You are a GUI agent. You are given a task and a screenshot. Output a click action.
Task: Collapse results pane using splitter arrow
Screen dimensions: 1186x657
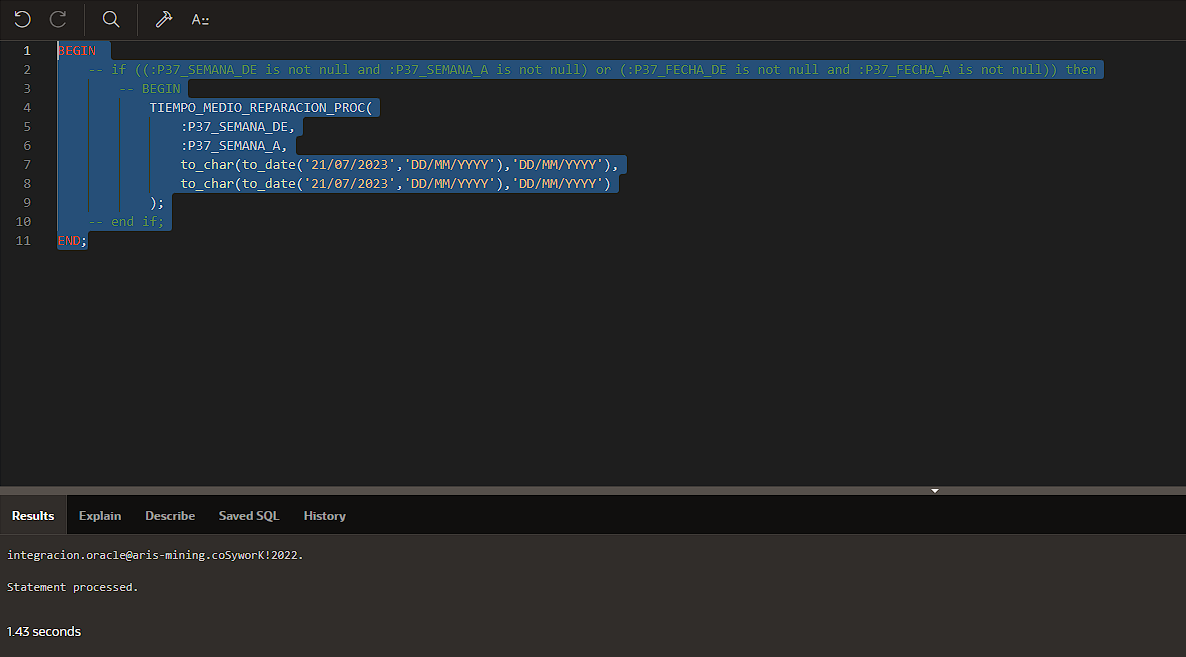coord(935,491)
